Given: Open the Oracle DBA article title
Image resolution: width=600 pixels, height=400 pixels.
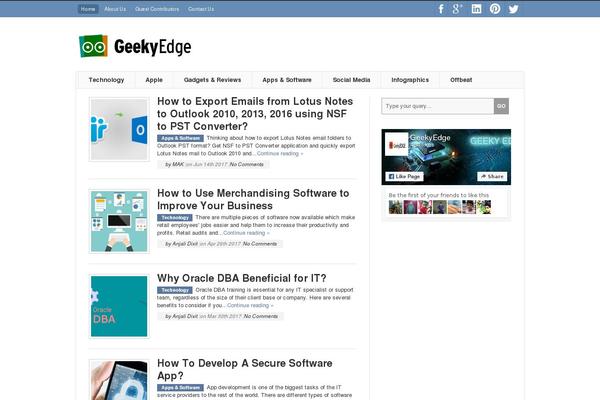Looking at the screenshot, I should pos(242,278).
